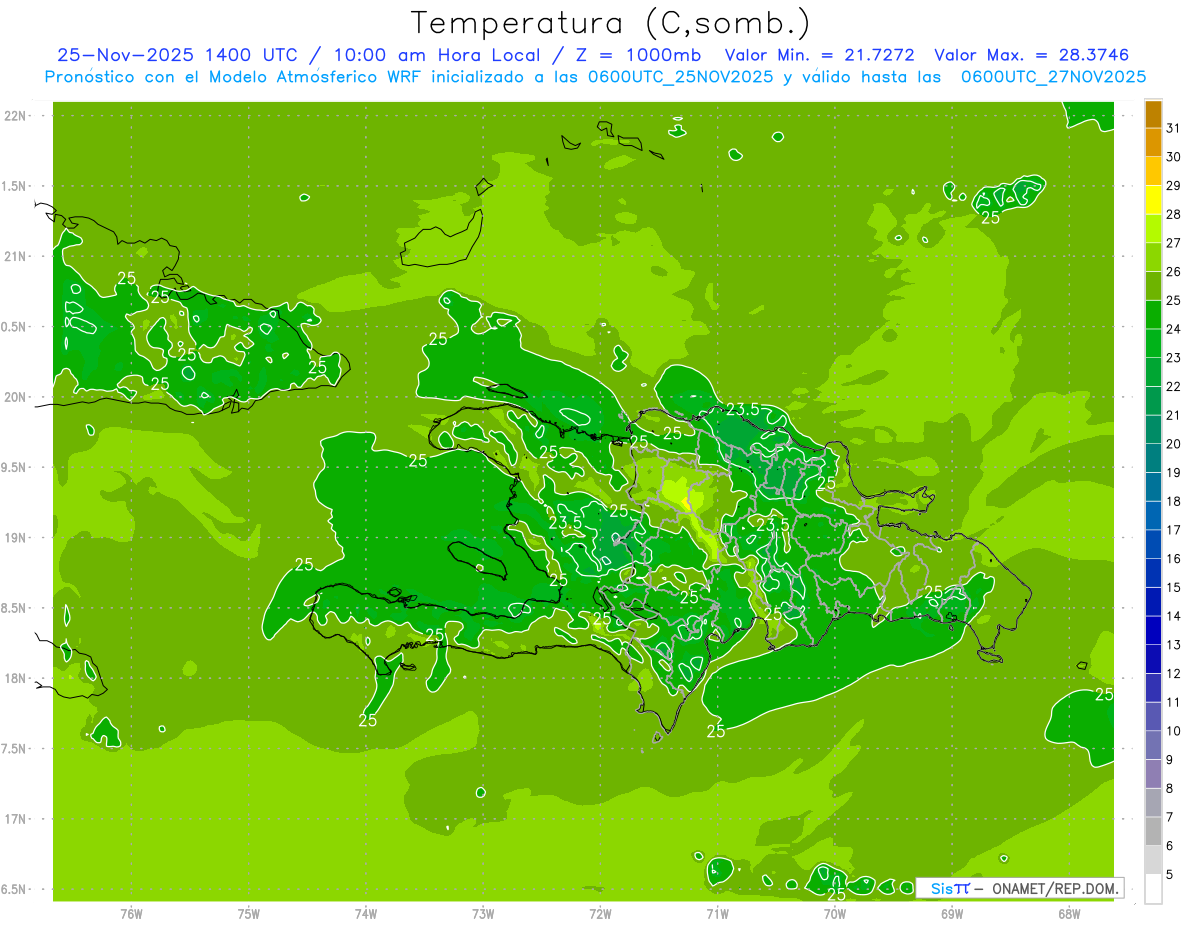Screen dimensions: 1200x927
Task: Click the "SisPI - ONAMET/REP.DOM." credit box
Action: 1019,888
